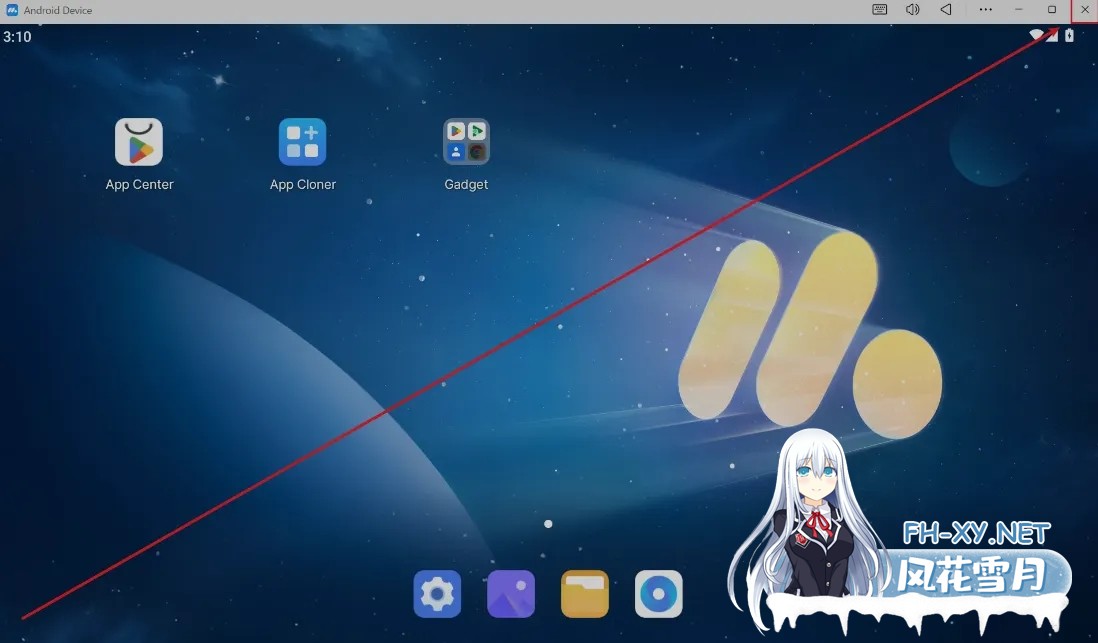Open Settings gear in the dock
Viewport: 1098px width, 643px height.
pos(437,594)
